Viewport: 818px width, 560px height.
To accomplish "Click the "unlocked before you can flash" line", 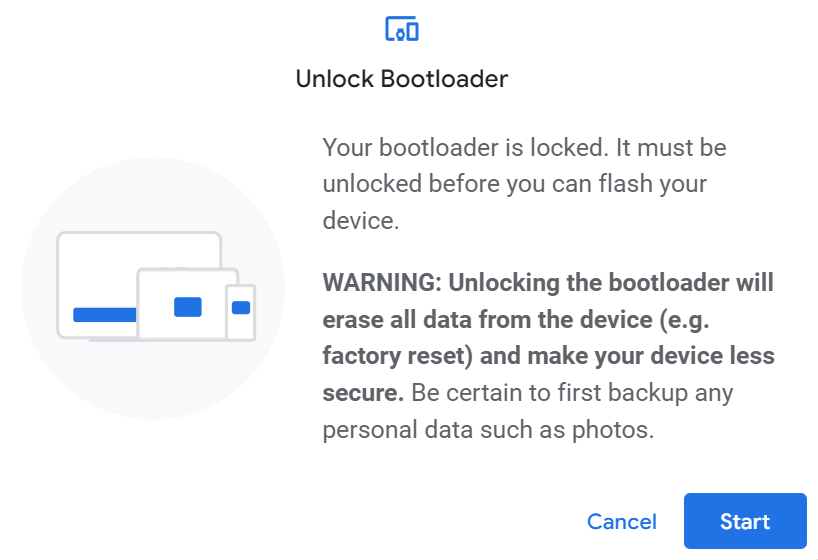I will pyautogui.click(x=514, y=184).
